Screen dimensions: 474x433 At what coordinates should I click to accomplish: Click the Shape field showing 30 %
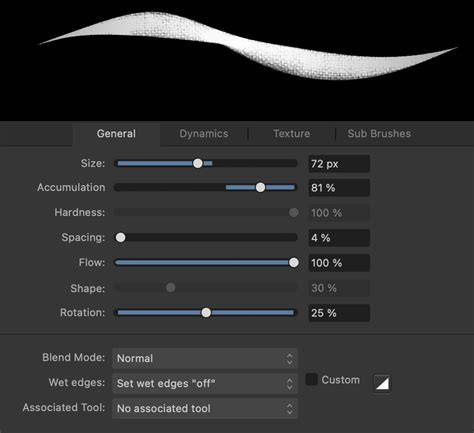339,288
